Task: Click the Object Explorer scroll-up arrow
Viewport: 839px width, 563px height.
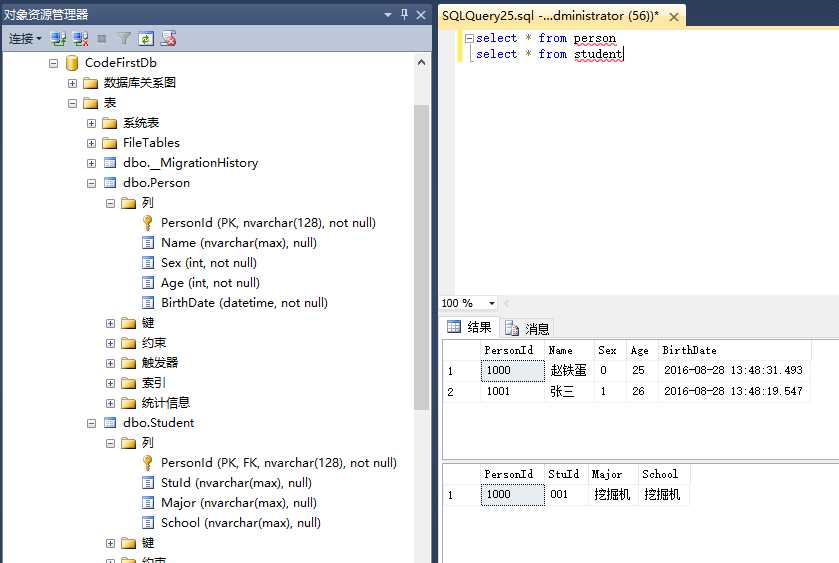Action: tap(422, 63)
